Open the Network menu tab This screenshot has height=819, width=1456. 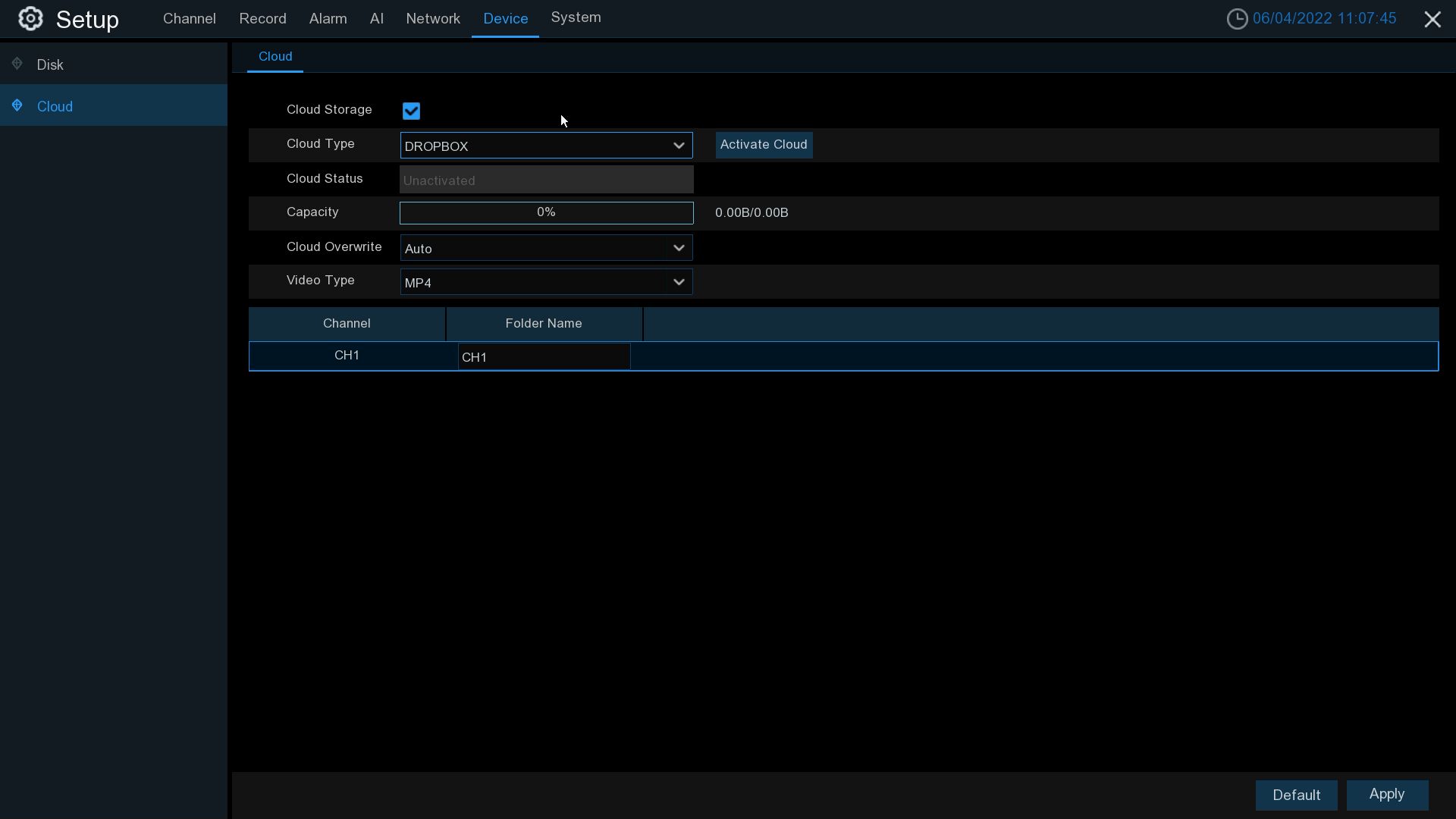432,19
